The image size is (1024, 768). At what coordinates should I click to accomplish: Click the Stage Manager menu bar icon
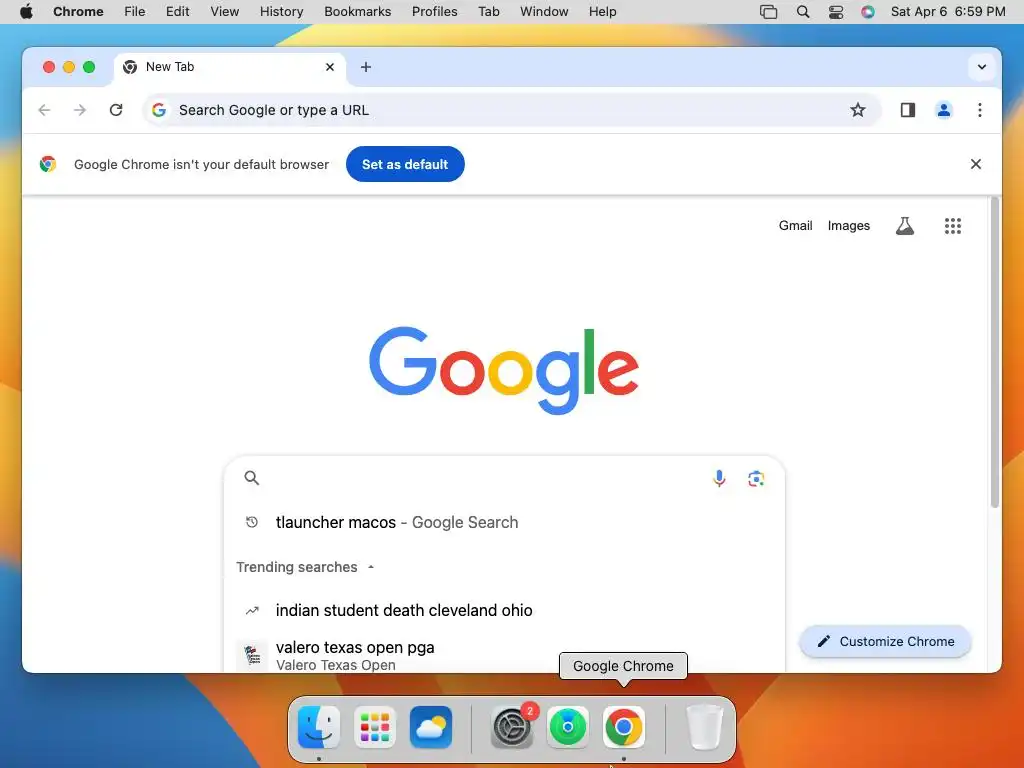[x=769, y=12]
